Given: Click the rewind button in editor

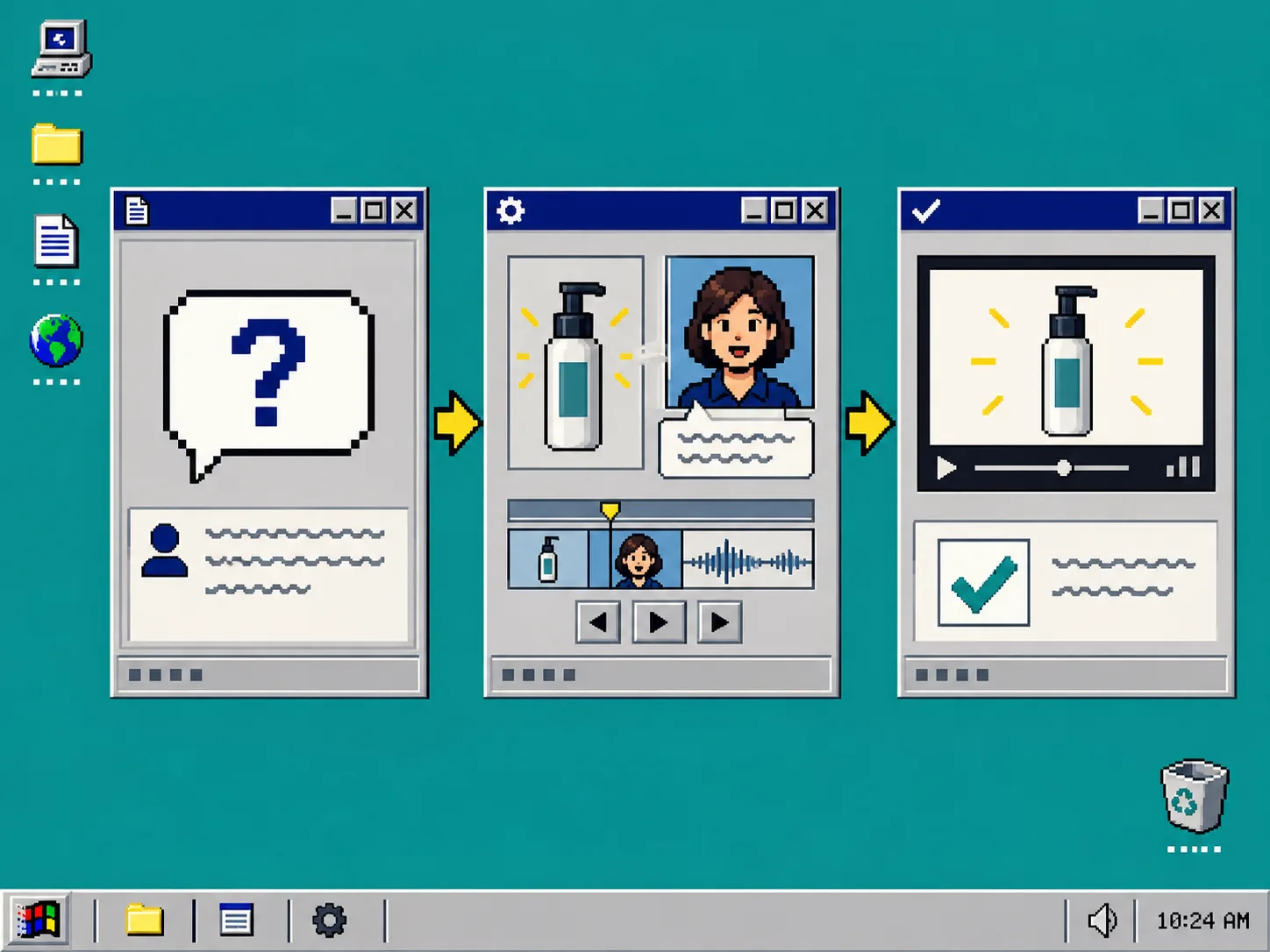Looking at the screenshot, I should coord(598,622).
